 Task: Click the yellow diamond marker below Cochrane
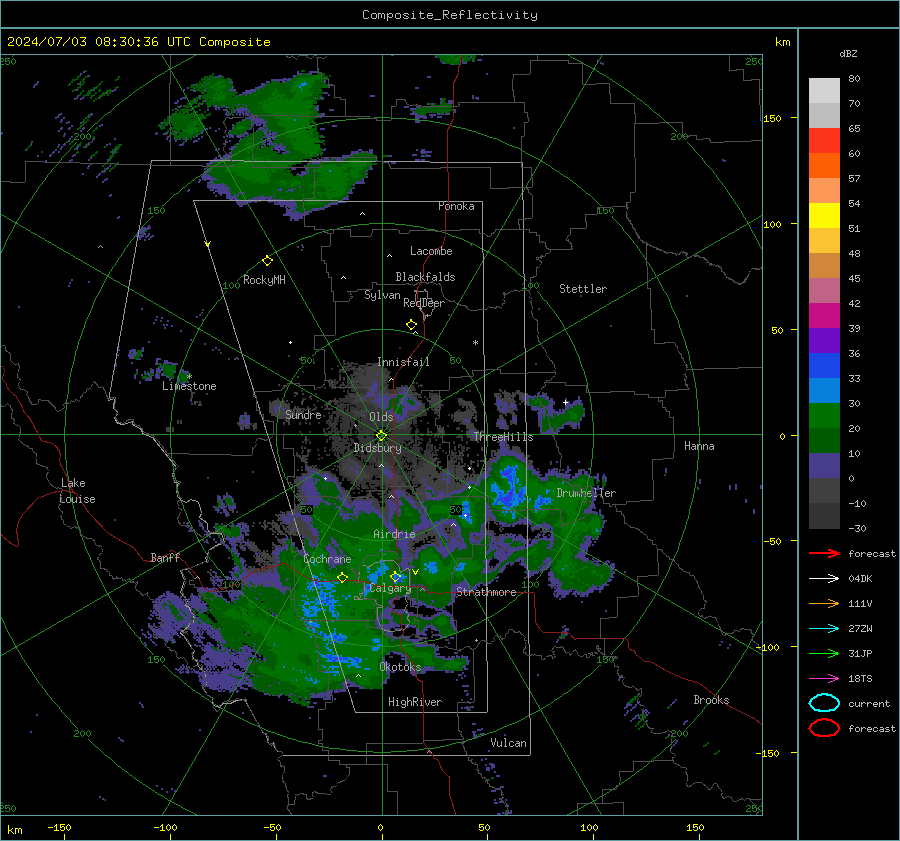[x=343, y=577]
